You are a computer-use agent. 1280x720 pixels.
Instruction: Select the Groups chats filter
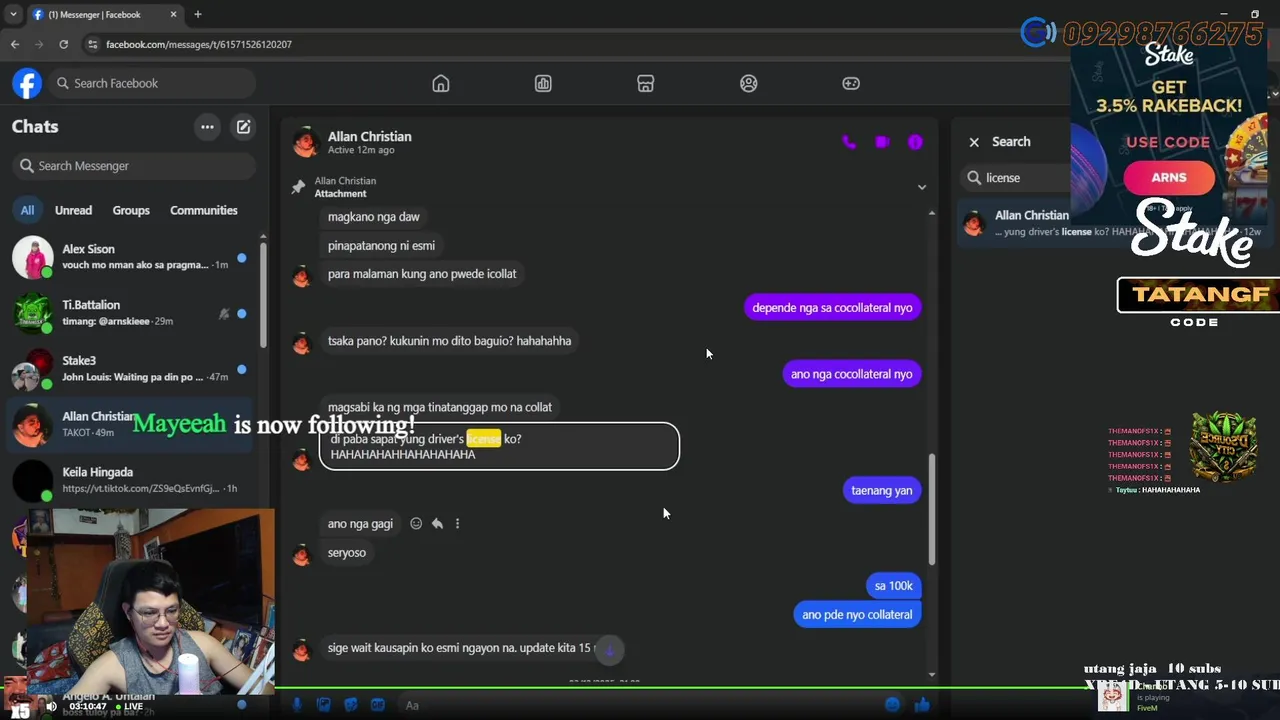131,210
